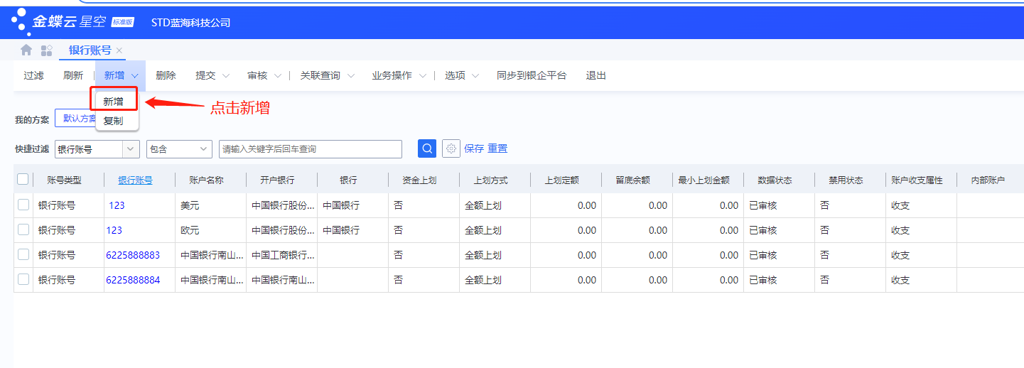Click the 禁用状态 column header
The height and width of the screenshot is (368, 1024).
846,180
